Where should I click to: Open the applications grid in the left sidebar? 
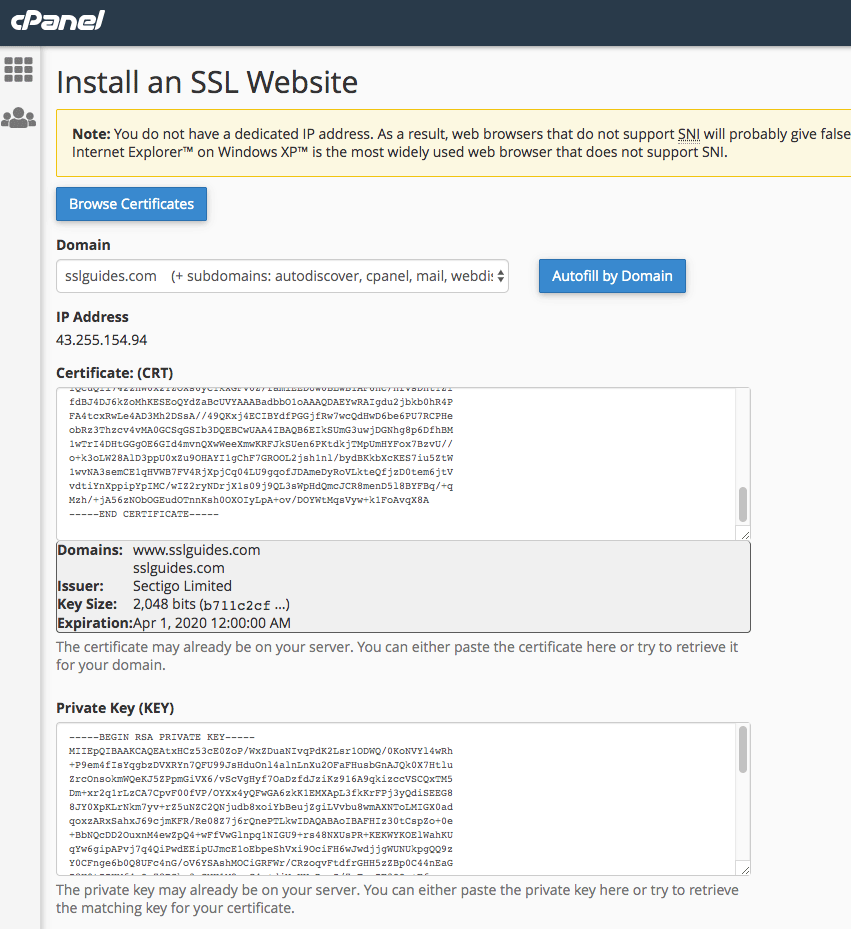click(x=18, y=69)
